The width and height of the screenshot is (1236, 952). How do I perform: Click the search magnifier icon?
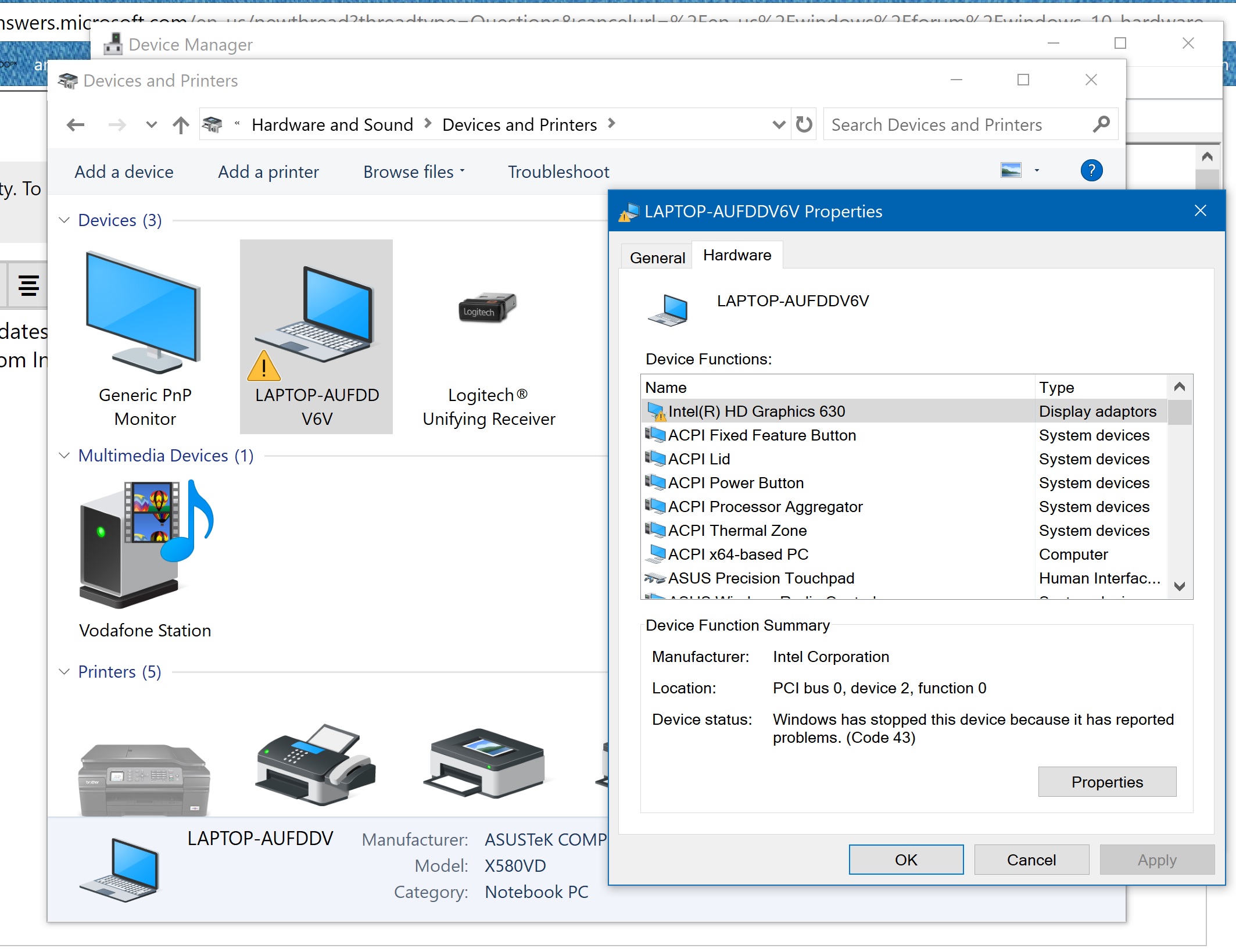[x=1101, y=124]
